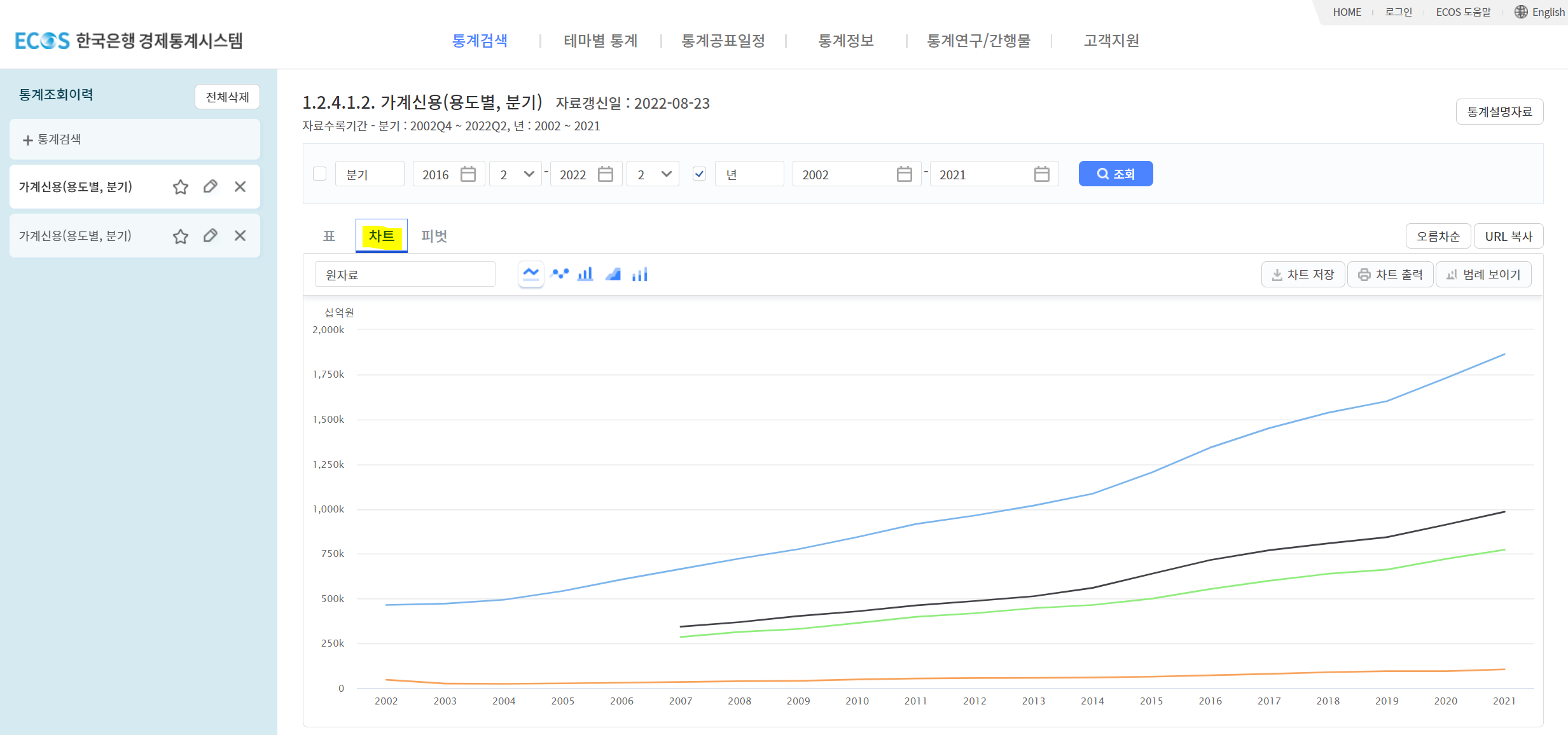Edit second 가계신용 history item with pencil
Viewport: 1568px width, 735px height.
(211, 236)
